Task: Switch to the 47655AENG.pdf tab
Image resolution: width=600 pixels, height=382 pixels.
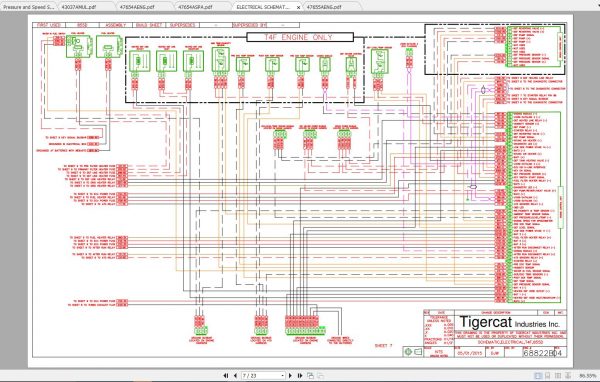Action: pyautogui.click(x=324, y=7)
